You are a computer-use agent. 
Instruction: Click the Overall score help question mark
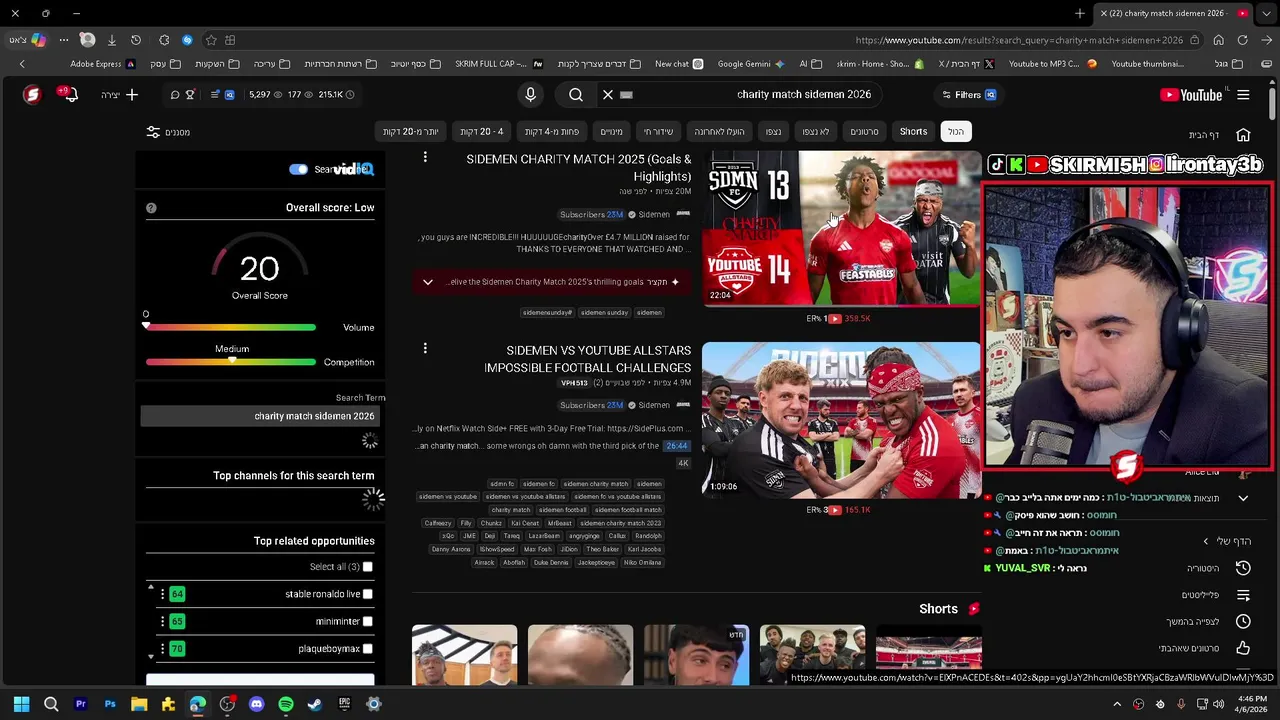(151, 208)
